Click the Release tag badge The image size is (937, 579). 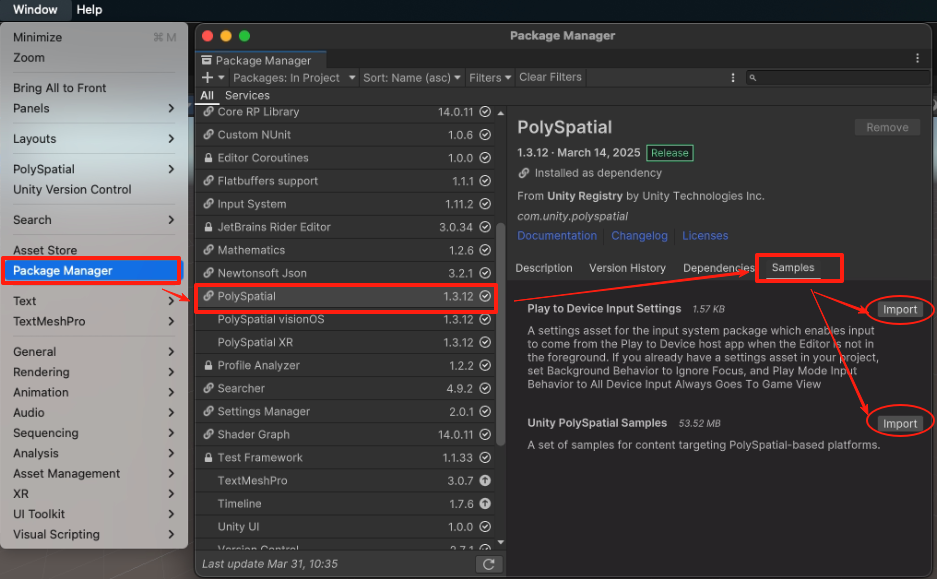point(669,153)
